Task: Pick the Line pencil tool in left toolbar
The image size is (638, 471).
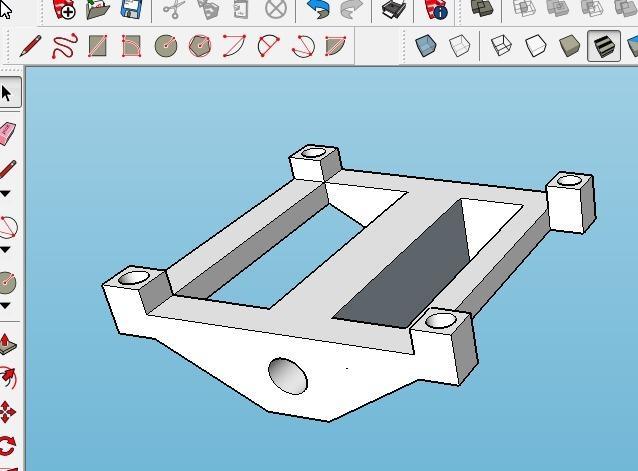Action: point(7,169)
